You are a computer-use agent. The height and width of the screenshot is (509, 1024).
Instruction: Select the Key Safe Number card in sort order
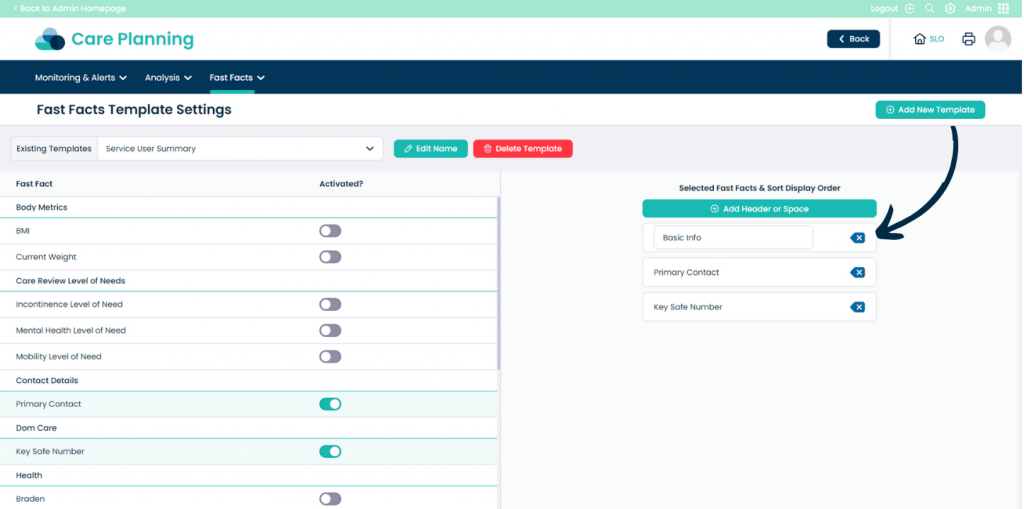[759, 307]
